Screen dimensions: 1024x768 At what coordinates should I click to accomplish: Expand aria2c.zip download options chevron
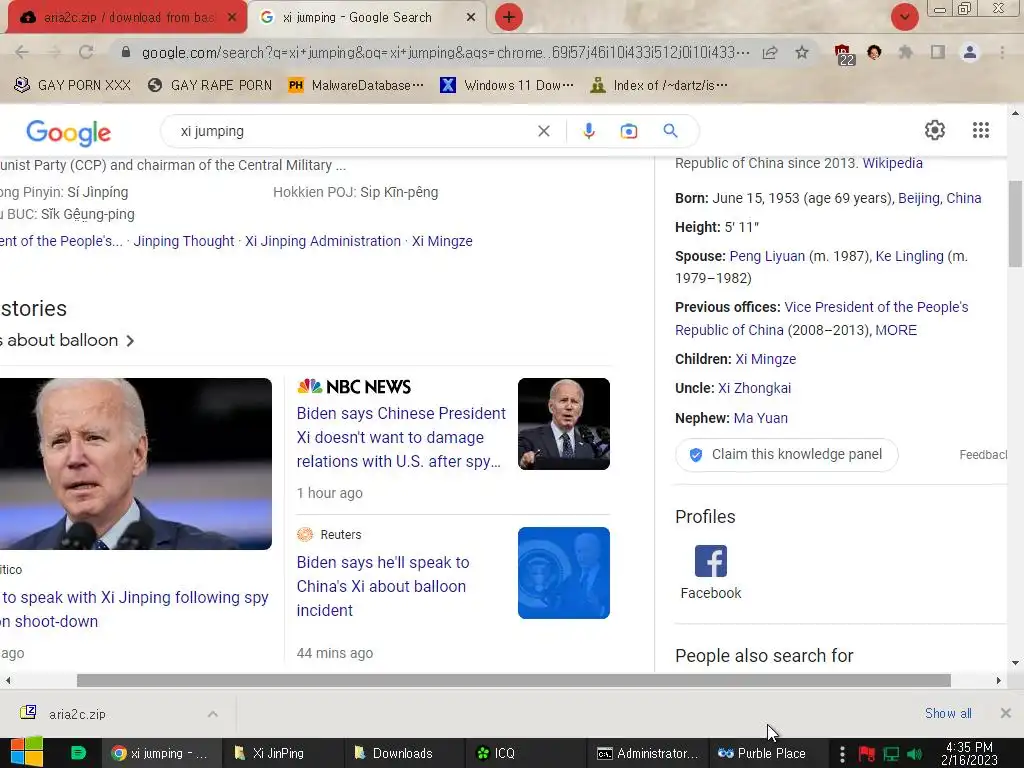click(212, 714)
